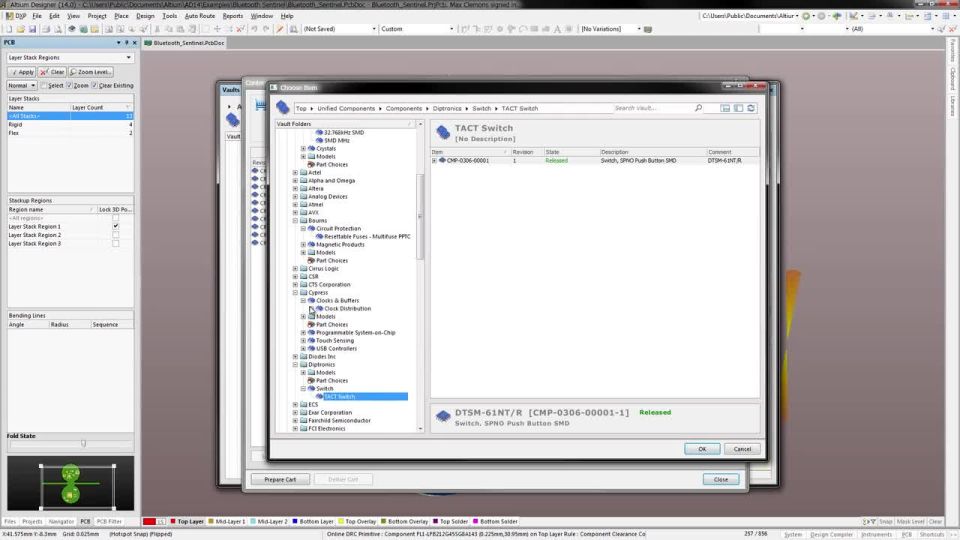
Task: Click the red current-layer color swatch
Action: (x=149, y=522)
